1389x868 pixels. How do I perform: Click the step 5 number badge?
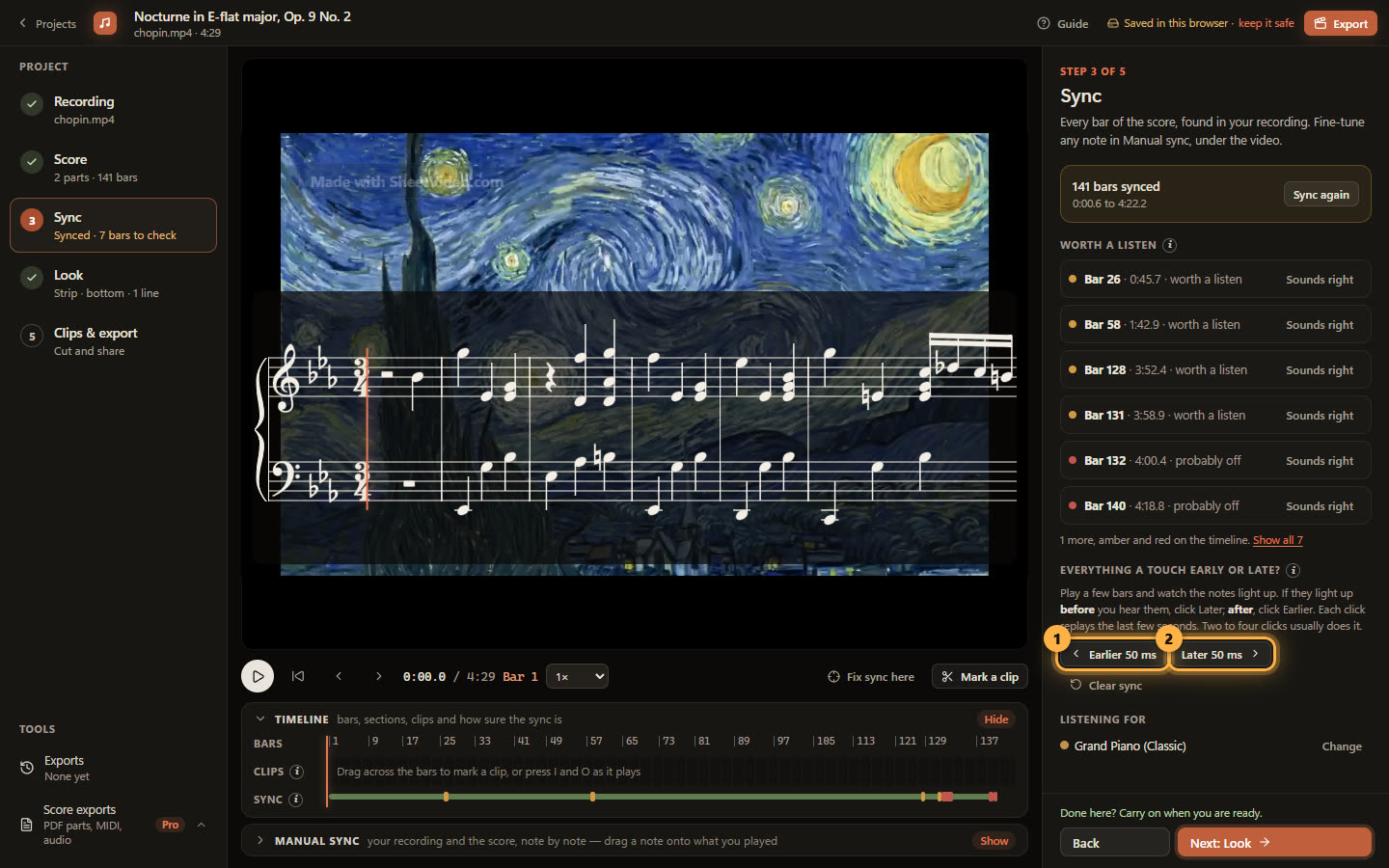tap(32, 336)
